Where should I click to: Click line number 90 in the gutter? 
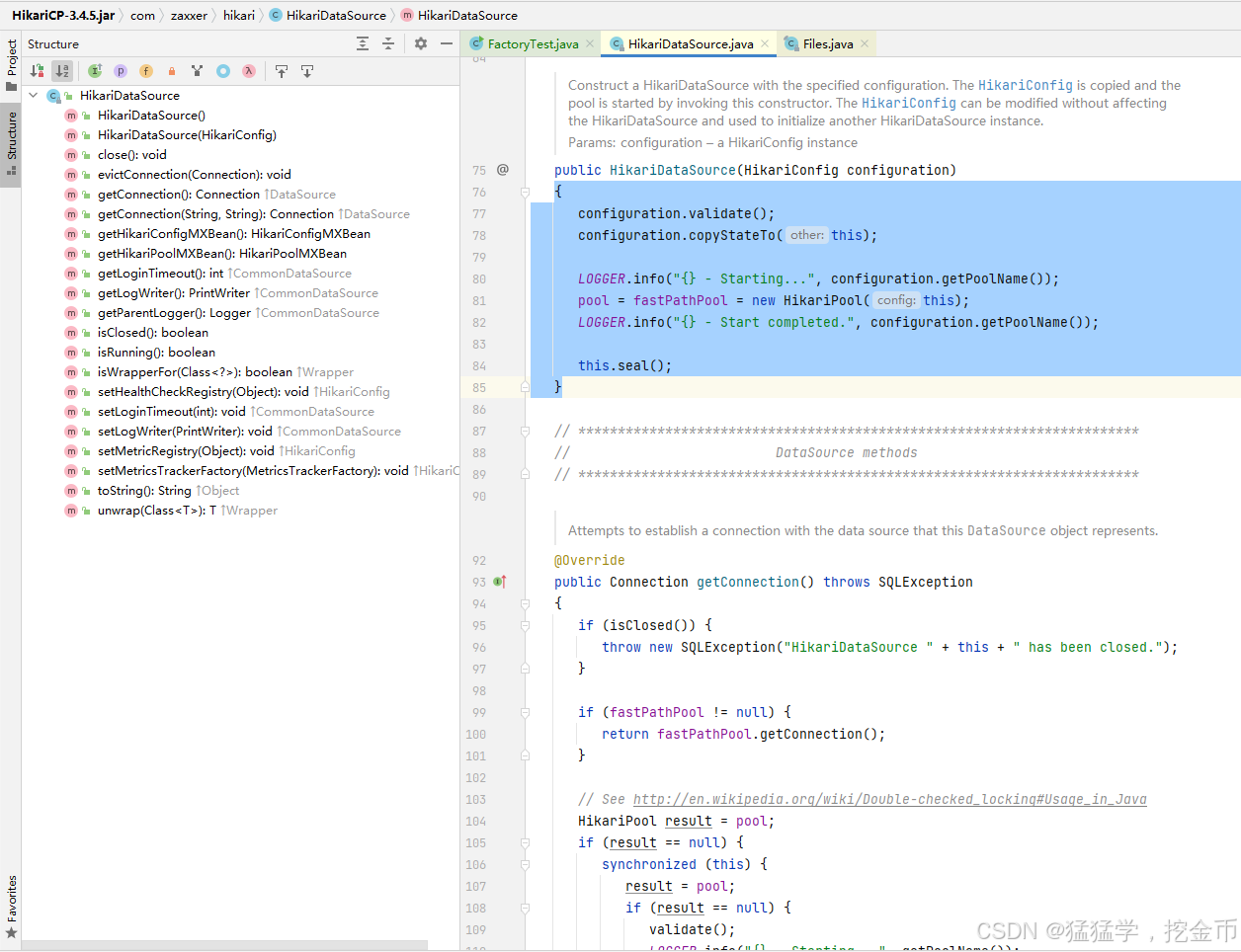(x=479, y=497)
